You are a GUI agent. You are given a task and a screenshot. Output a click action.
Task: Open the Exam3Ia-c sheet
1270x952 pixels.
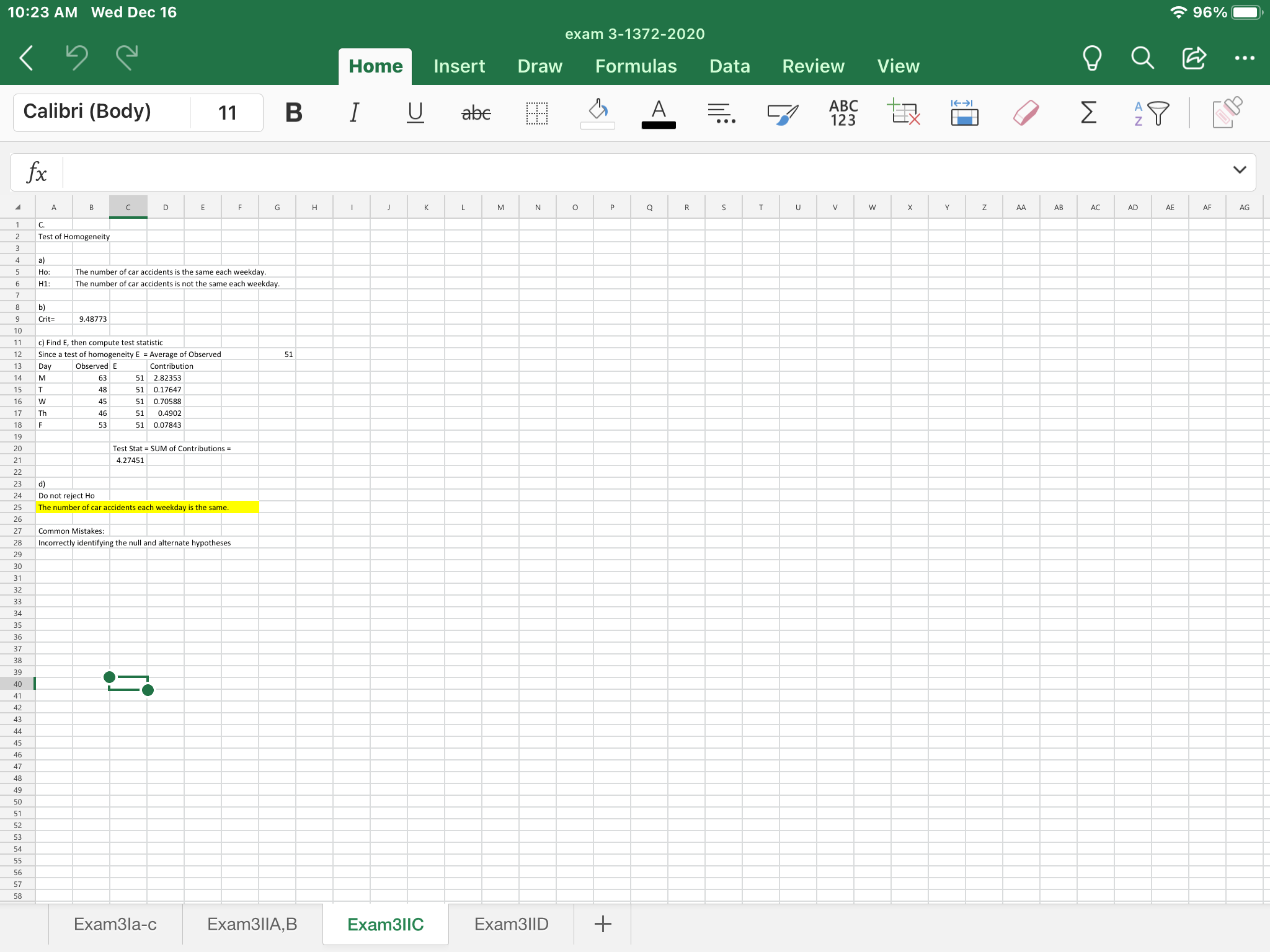(x=115, y=923)
